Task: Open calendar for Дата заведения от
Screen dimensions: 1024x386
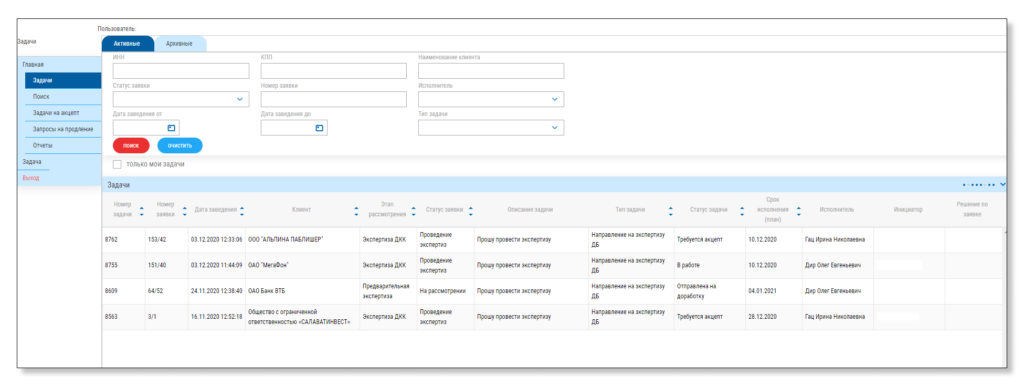Action: (x=172, y=128)
